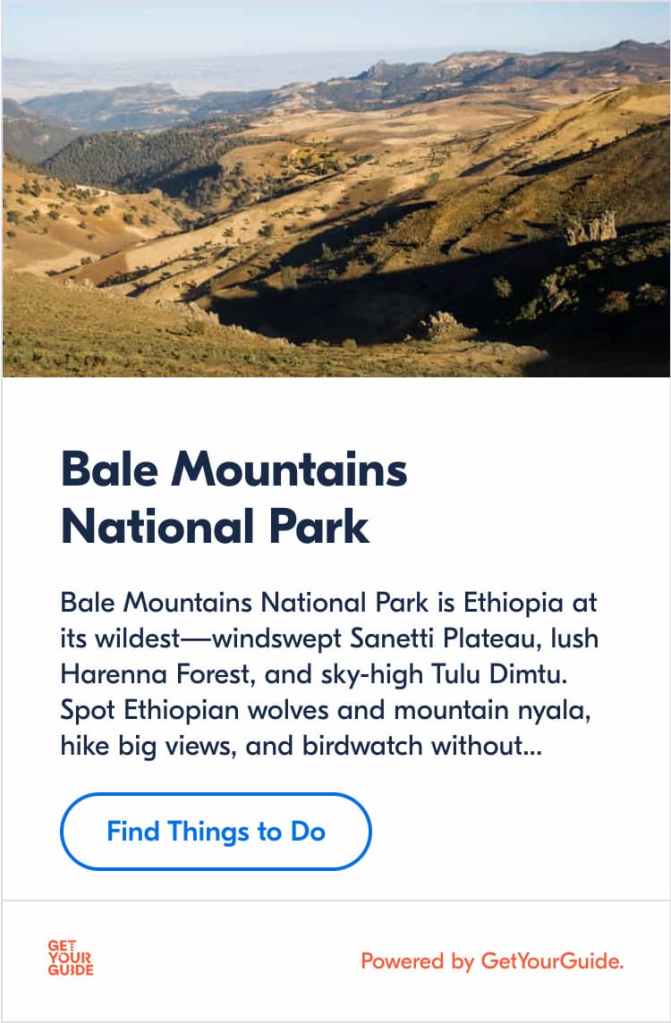Click the Find Things to Do button
Image resolution: width=671 pixels, height=1023 pixels.
point(216,831)
